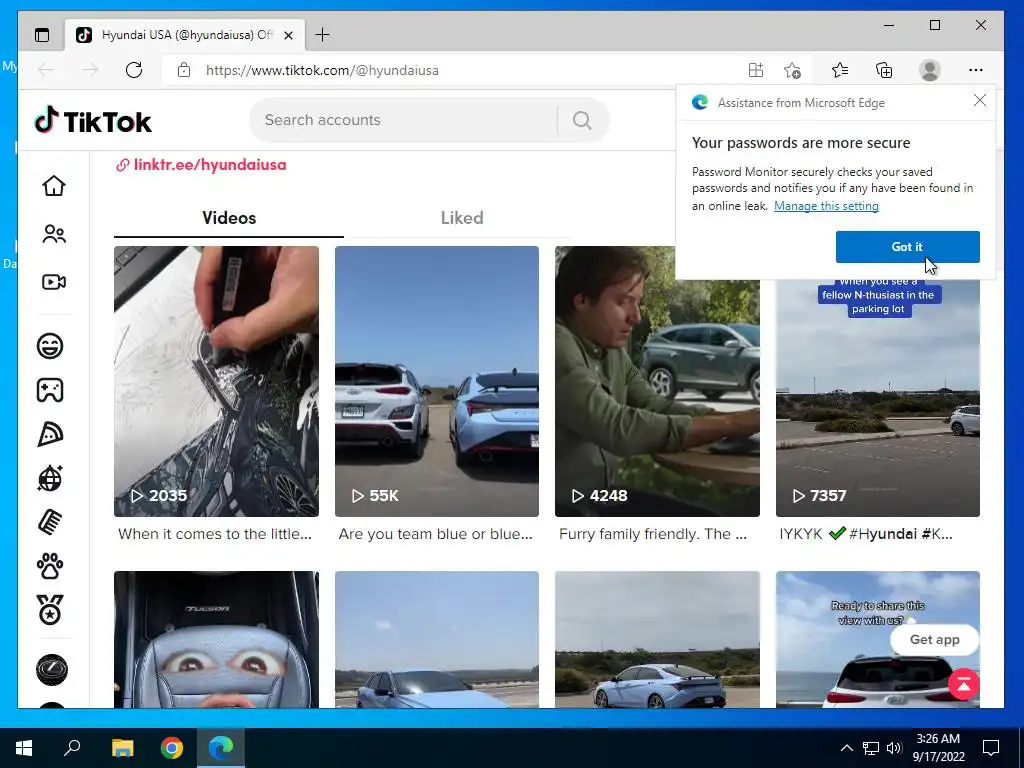The image size is (1024, 768).
Task: Open Edge Settings and more menu
Action: 976,70
